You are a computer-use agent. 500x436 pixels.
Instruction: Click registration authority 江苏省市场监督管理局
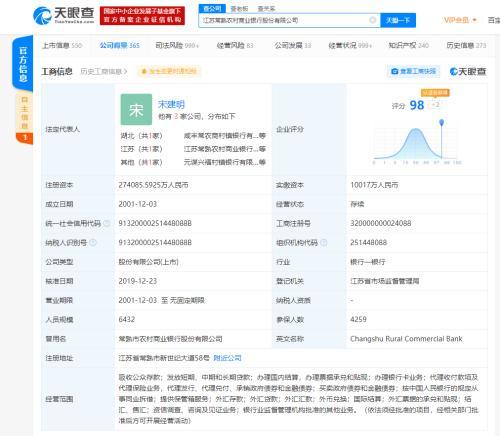point(385,281)
